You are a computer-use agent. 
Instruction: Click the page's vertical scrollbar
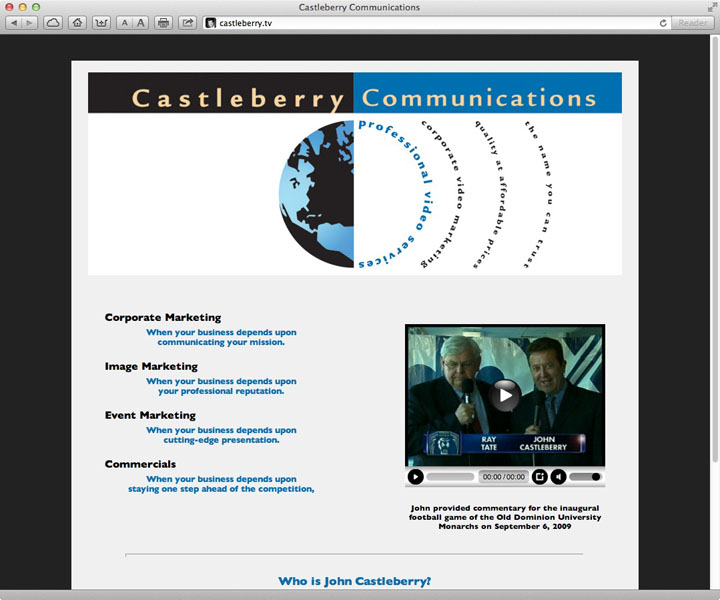pyautogui.click(x=714, y=312)
